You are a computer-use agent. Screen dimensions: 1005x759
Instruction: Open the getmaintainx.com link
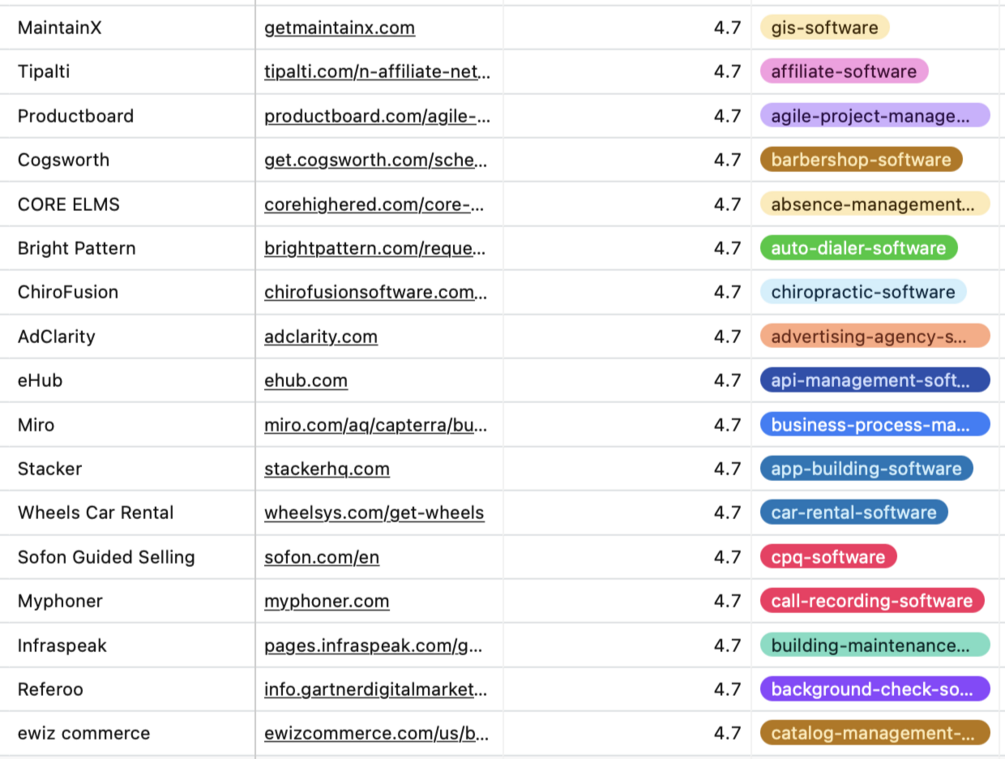pyautogui.click(x=339, y=28)
